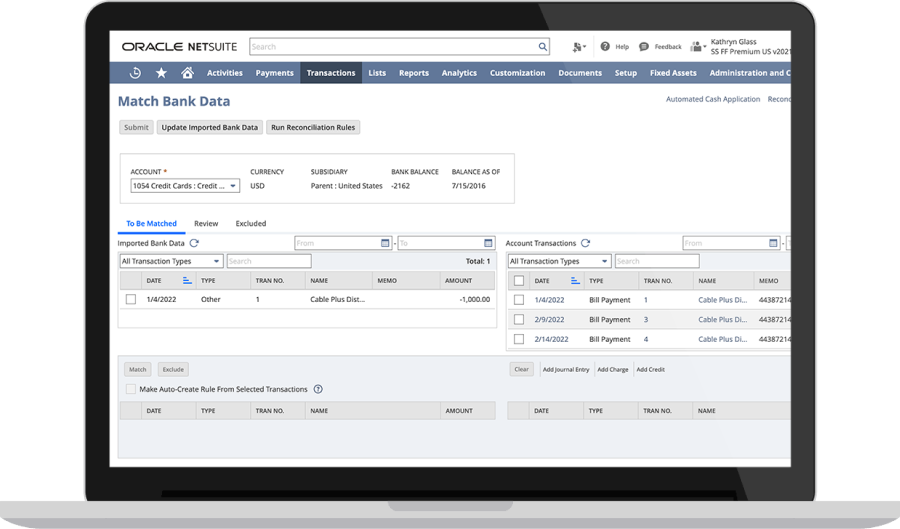This screenshot has width=900, height=529.
Task: Click the Imported Bank Data search field
Action: (269, 261)
